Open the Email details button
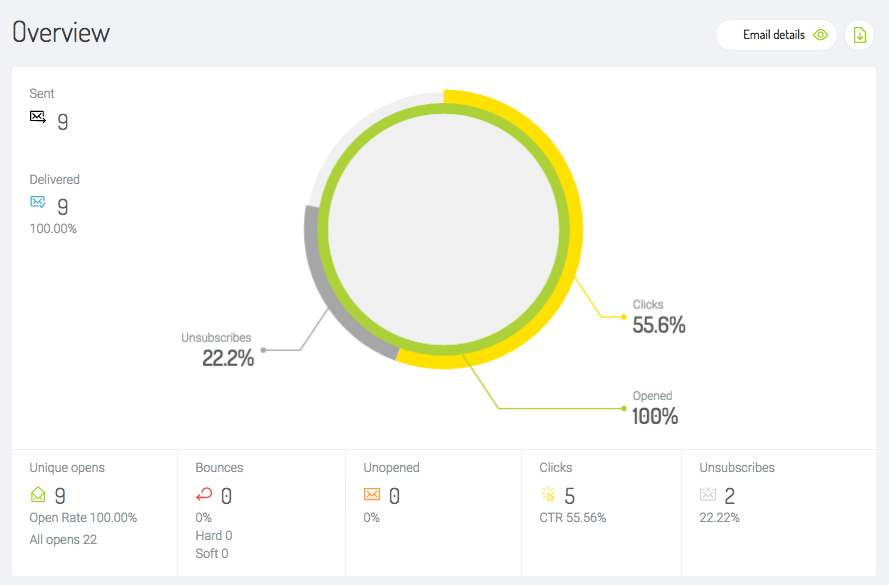 [776, 35]
